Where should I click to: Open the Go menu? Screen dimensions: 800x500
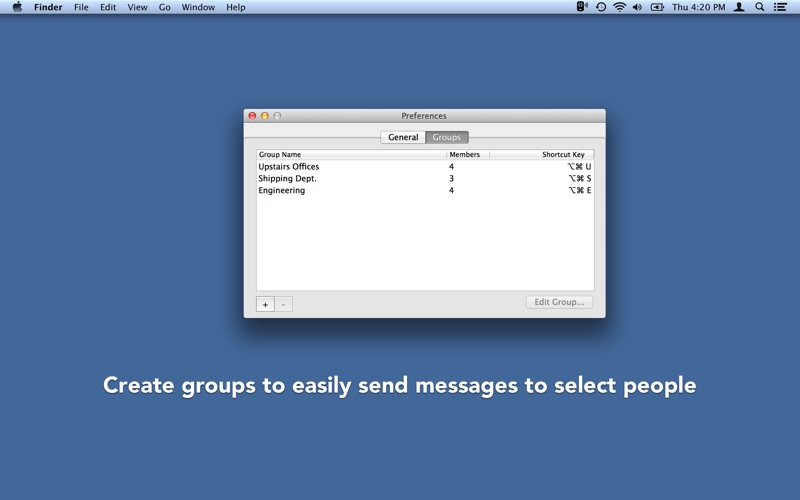tap(164, 7)
